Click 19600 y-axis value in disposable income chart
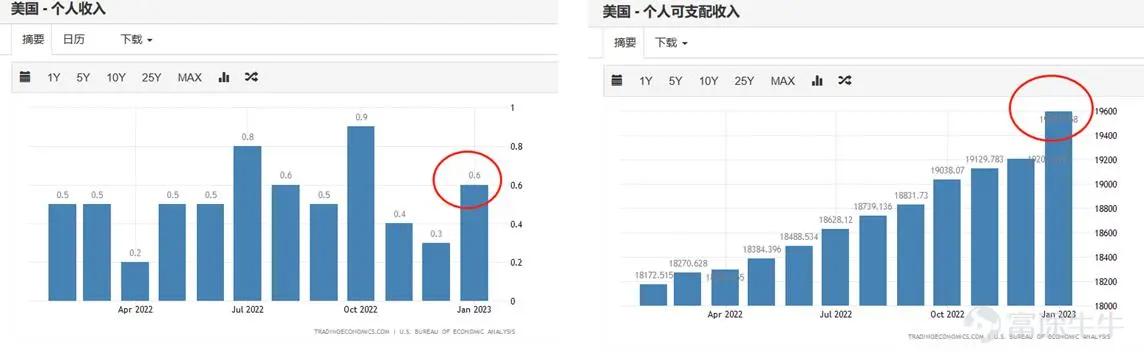 [x=1107, y=112]
